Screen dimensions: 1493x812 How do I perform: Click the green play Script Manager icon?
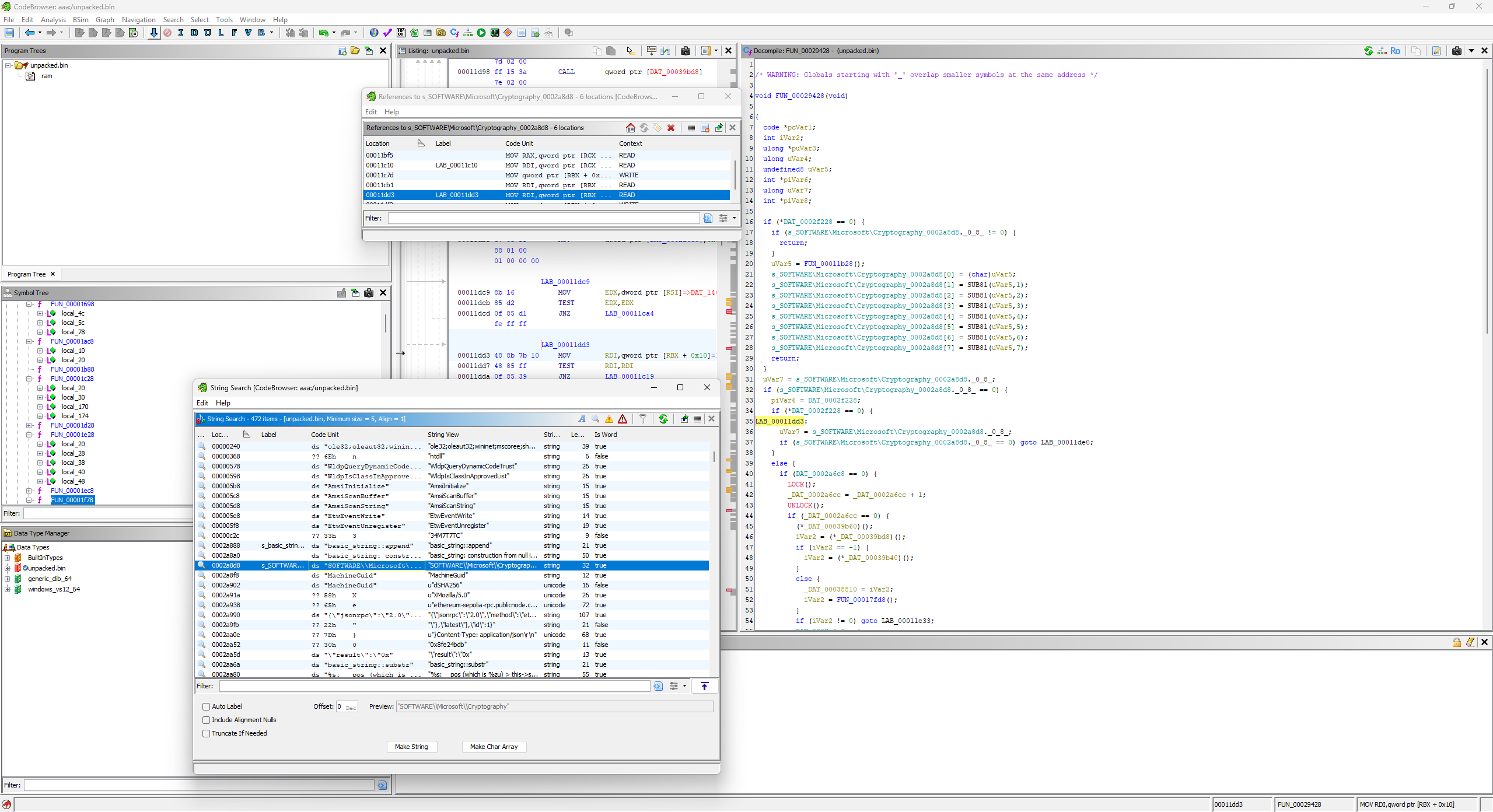point(481,33)
